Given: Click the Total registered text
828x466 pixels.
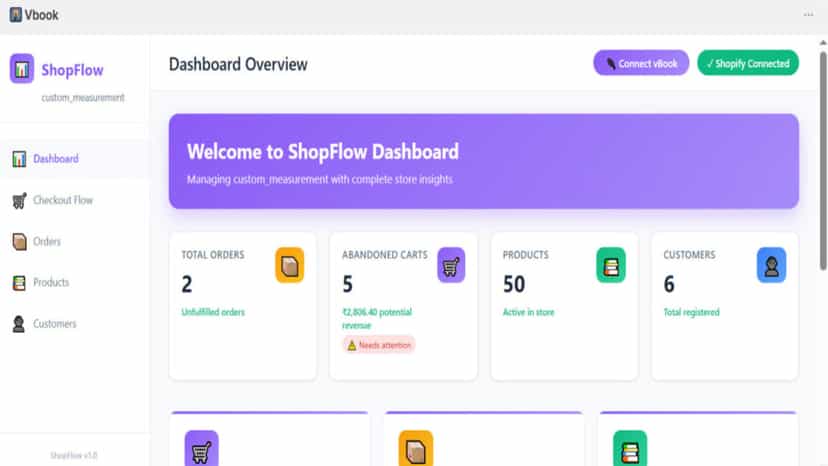Looking at the screenshot, I should [x=691, y=312].
